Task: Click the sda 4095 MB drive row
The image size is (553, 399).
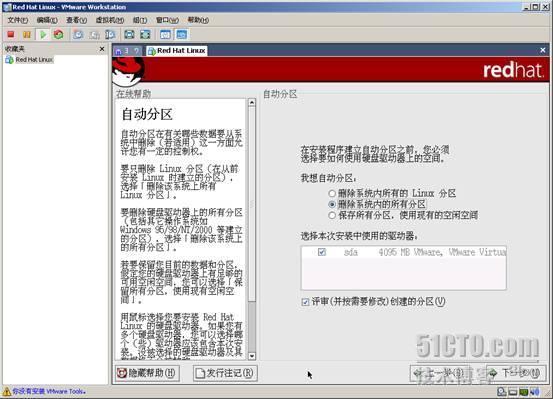Action: tap(404, 252)
